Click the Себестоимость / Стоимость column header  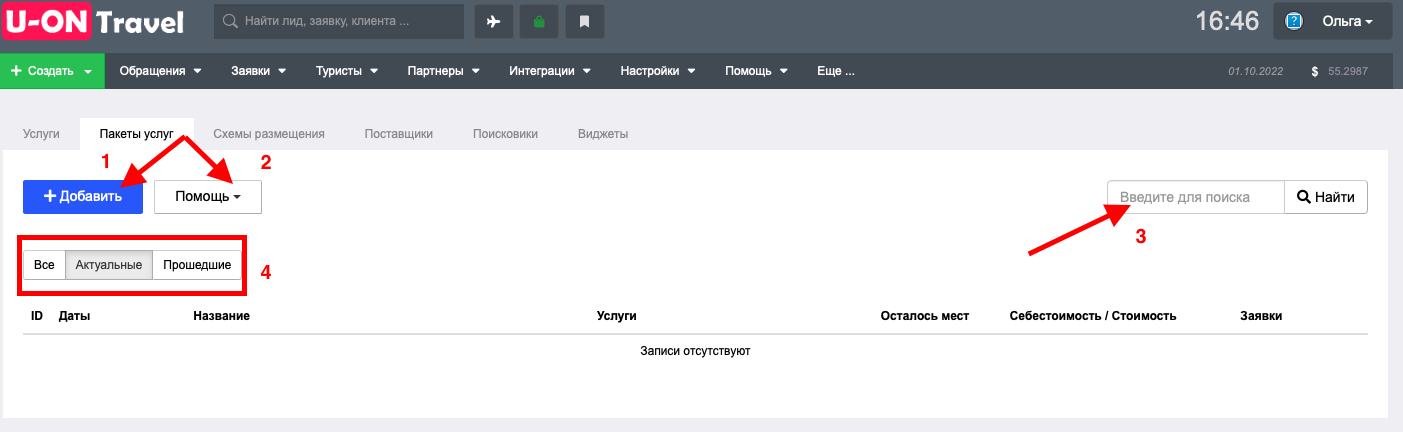click(1093, 316)
